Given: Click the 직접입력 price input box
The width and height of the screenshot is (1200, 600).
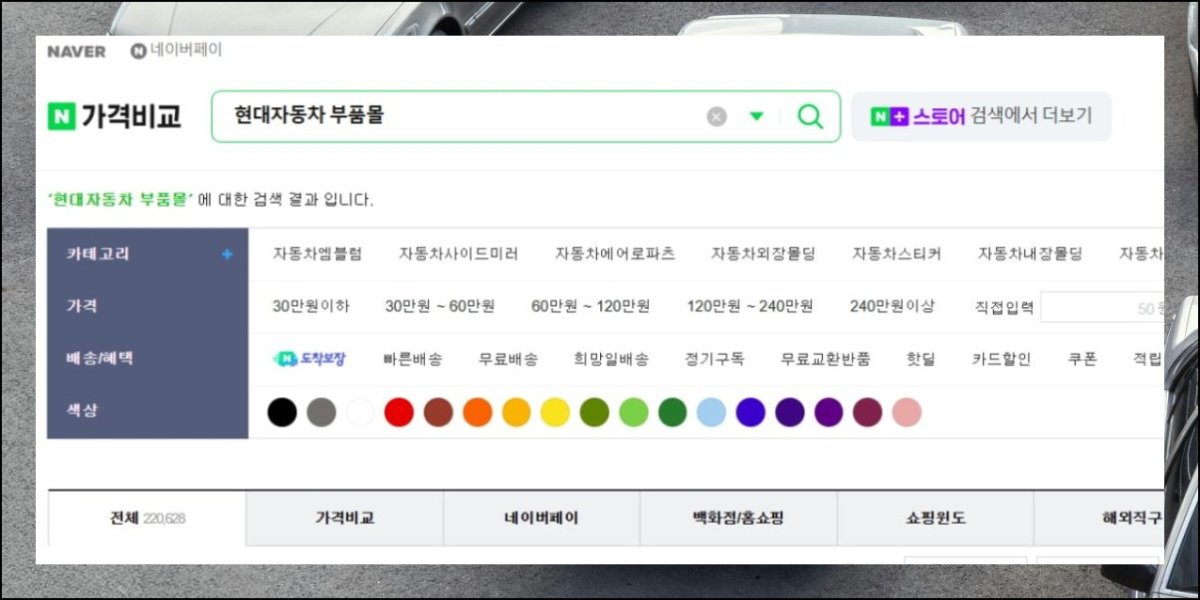Looking at the screenshot, I should tap(1102, 308).
